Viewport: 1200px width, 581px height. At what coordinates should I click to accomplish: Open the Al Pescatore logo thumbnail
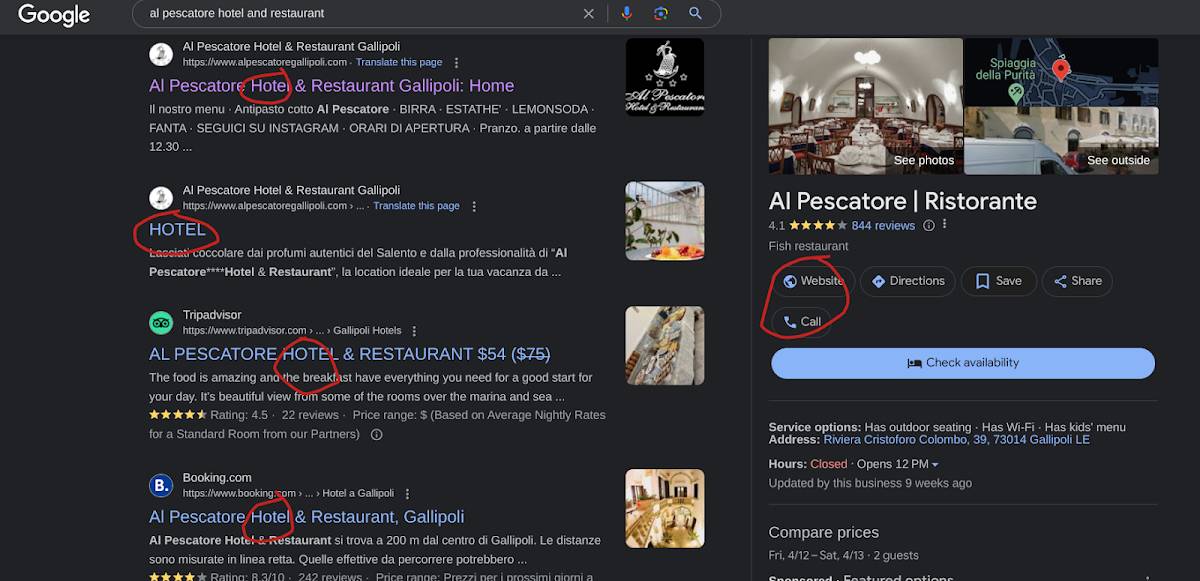[x=665, y=77]
